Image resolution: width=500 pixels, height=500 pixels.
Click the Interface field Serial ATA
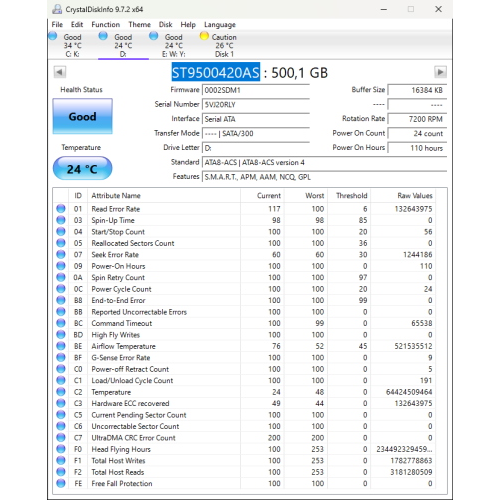pos(256,119)
